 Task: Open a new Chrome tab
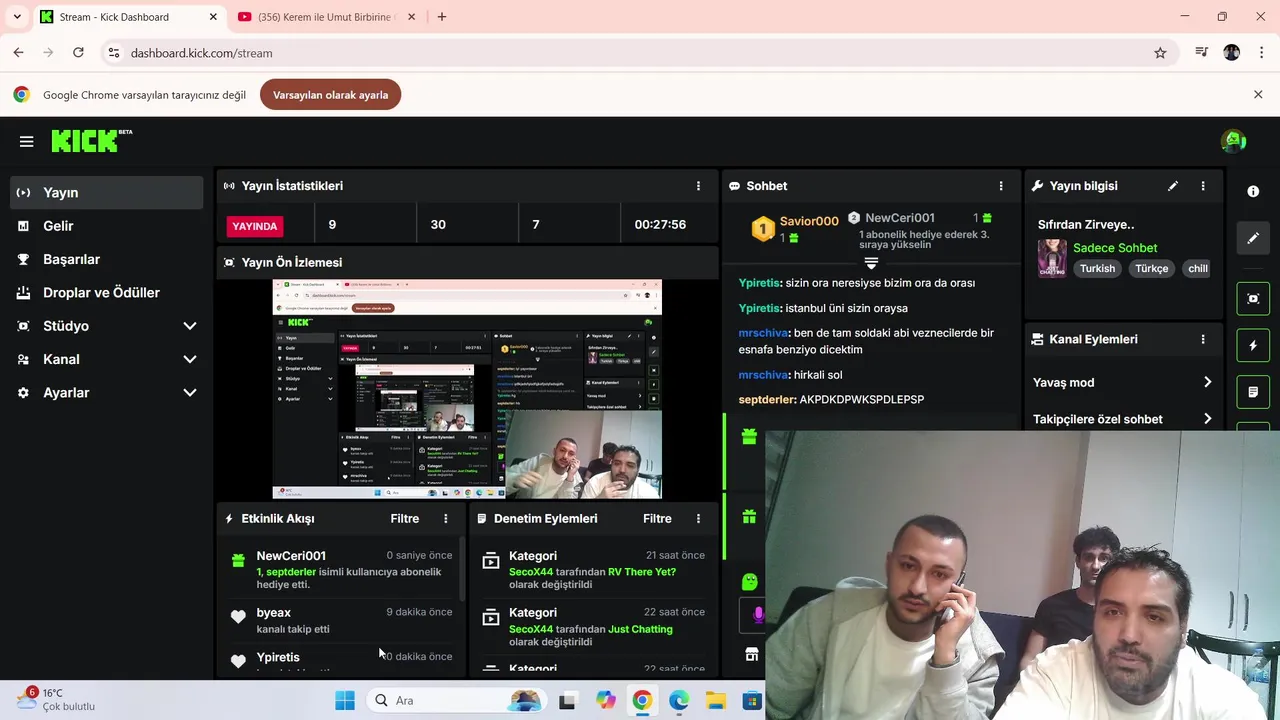point(441,17)
